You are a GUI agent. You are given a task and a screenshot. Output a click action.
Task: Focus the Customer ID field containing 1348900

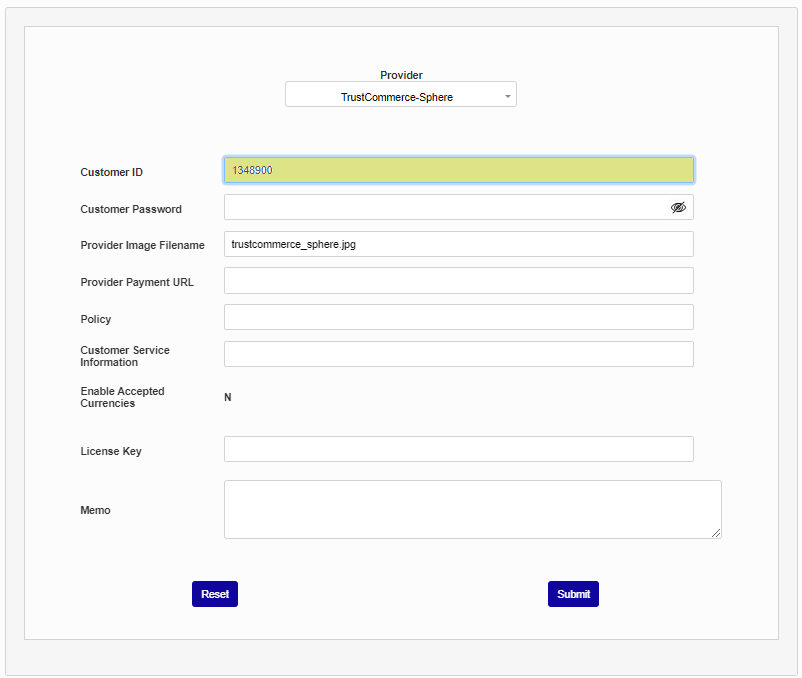(x=458, y=171)
